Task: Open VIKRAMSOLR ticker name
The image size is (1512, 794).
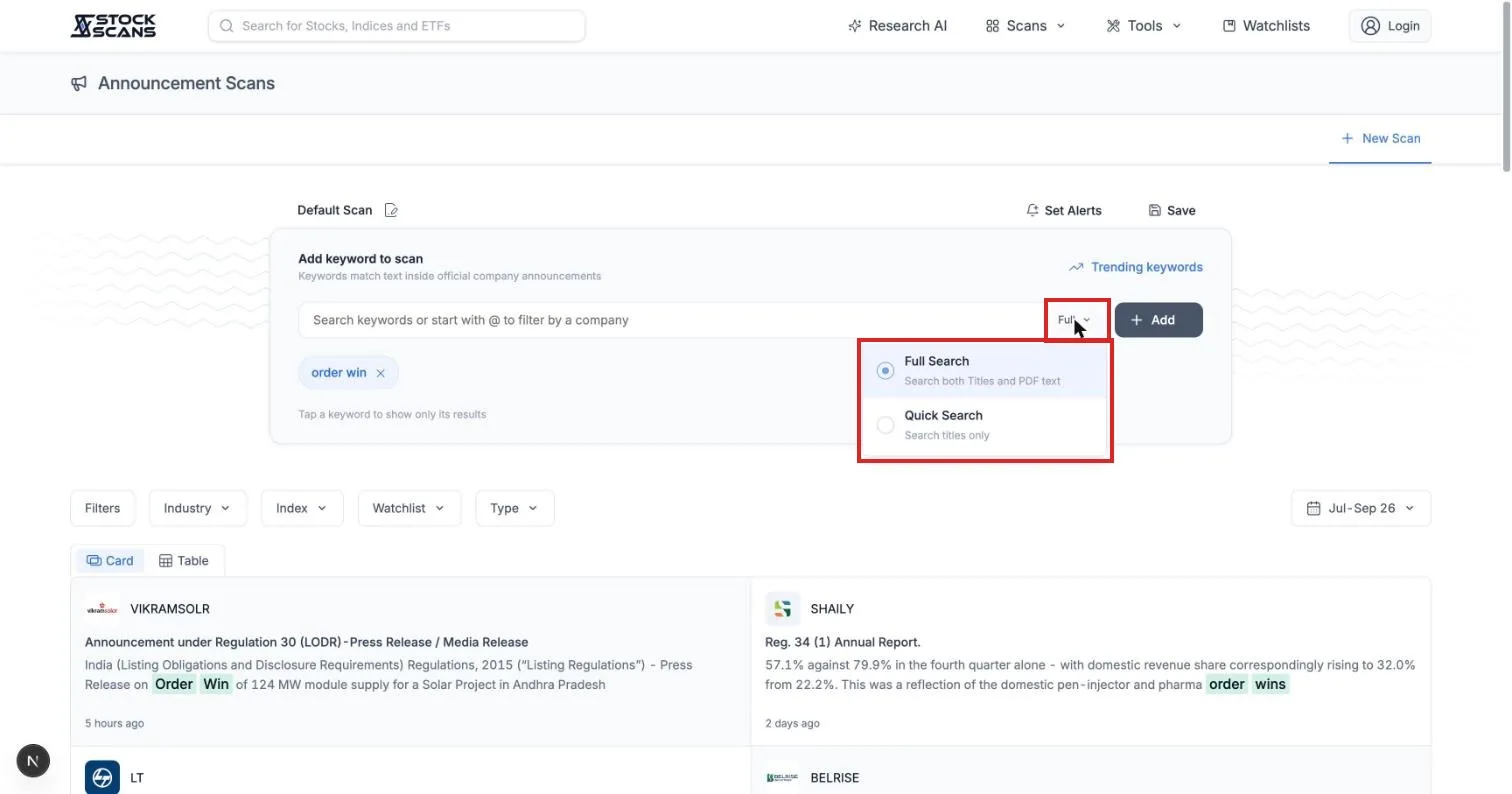Action: (170, 609)
